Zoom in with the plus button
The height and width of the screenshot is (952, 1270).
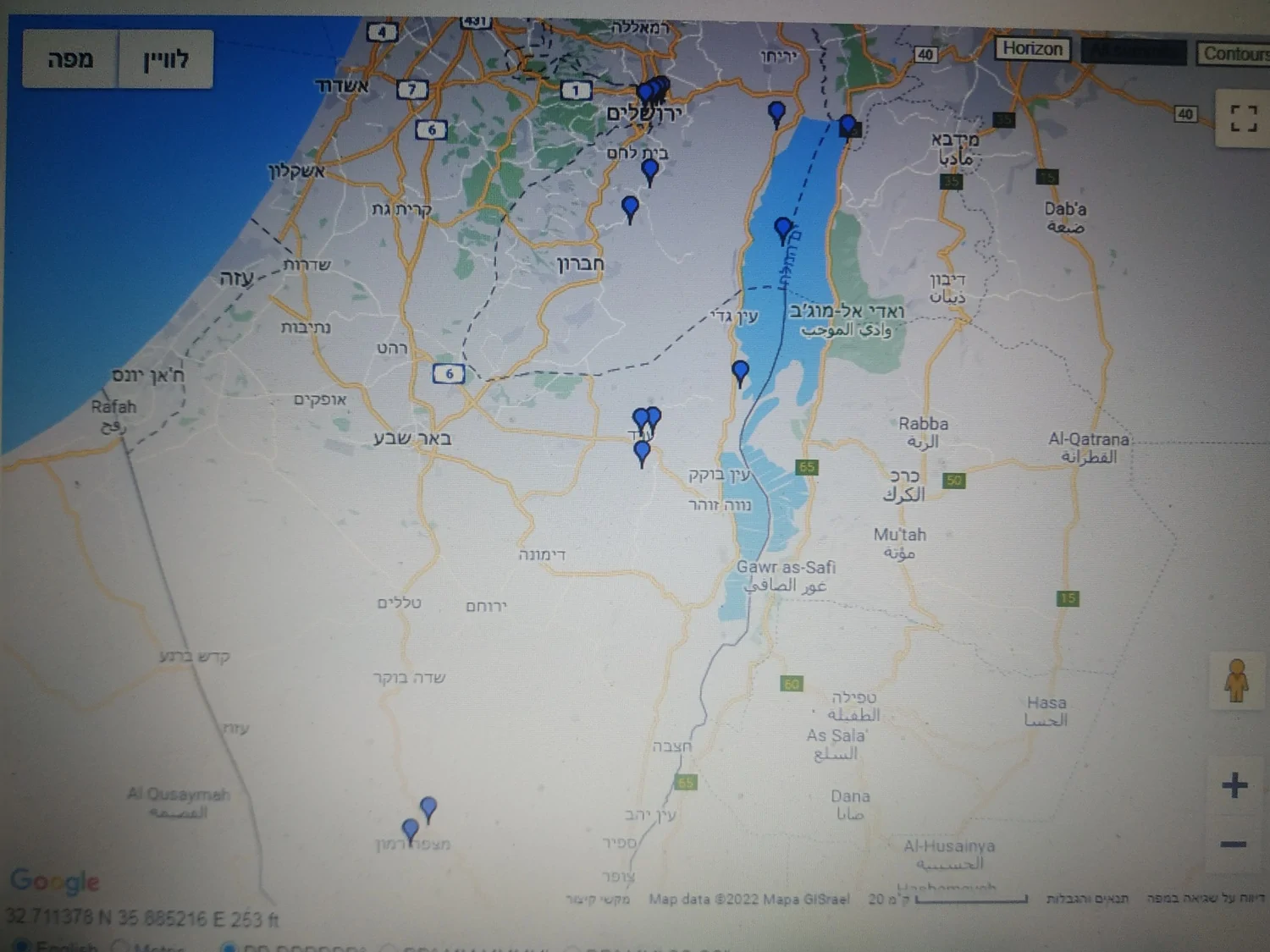(x=1234, y=784)
